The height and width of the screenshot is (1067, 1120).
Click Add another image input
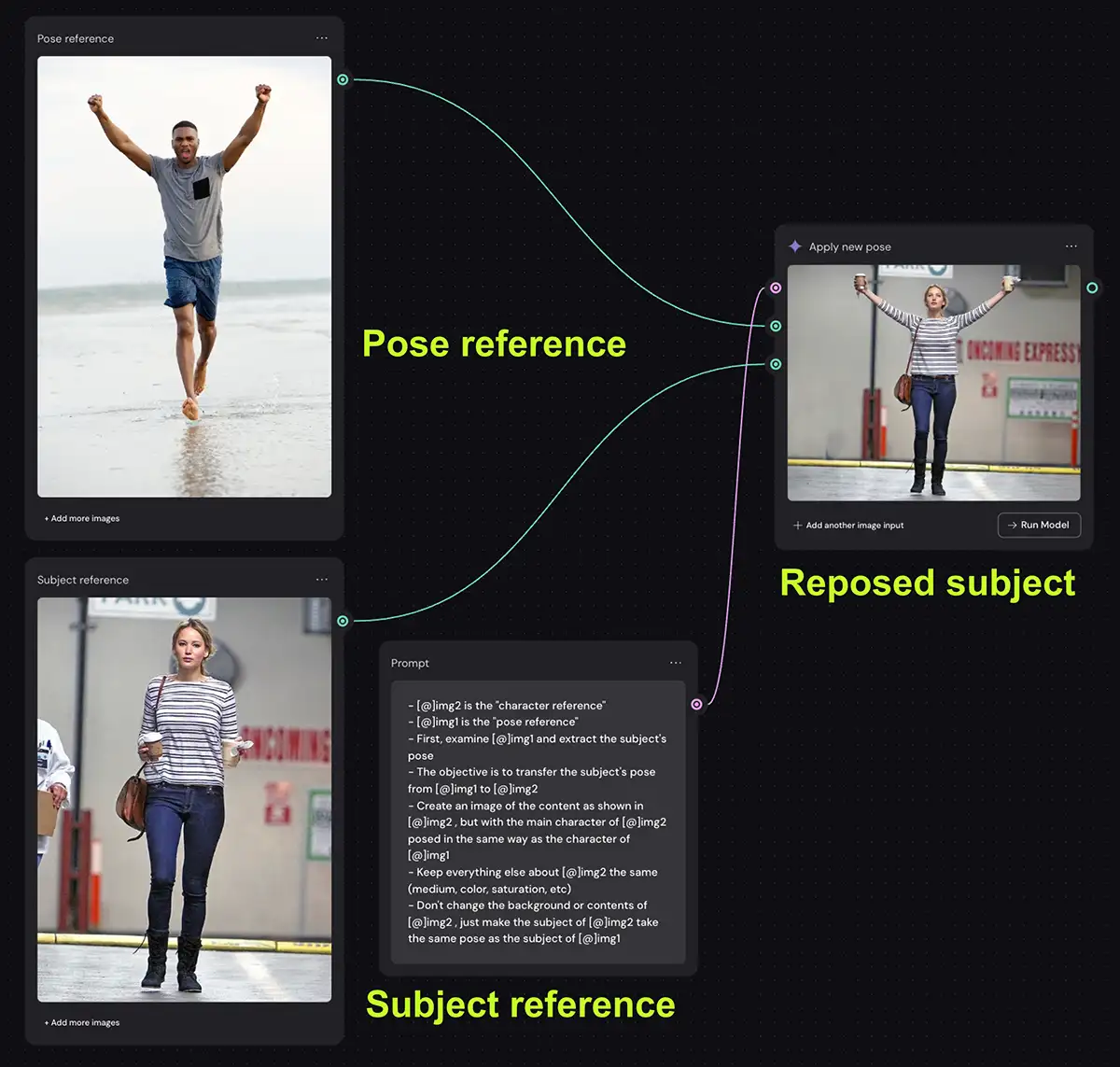tap(848, 526)
